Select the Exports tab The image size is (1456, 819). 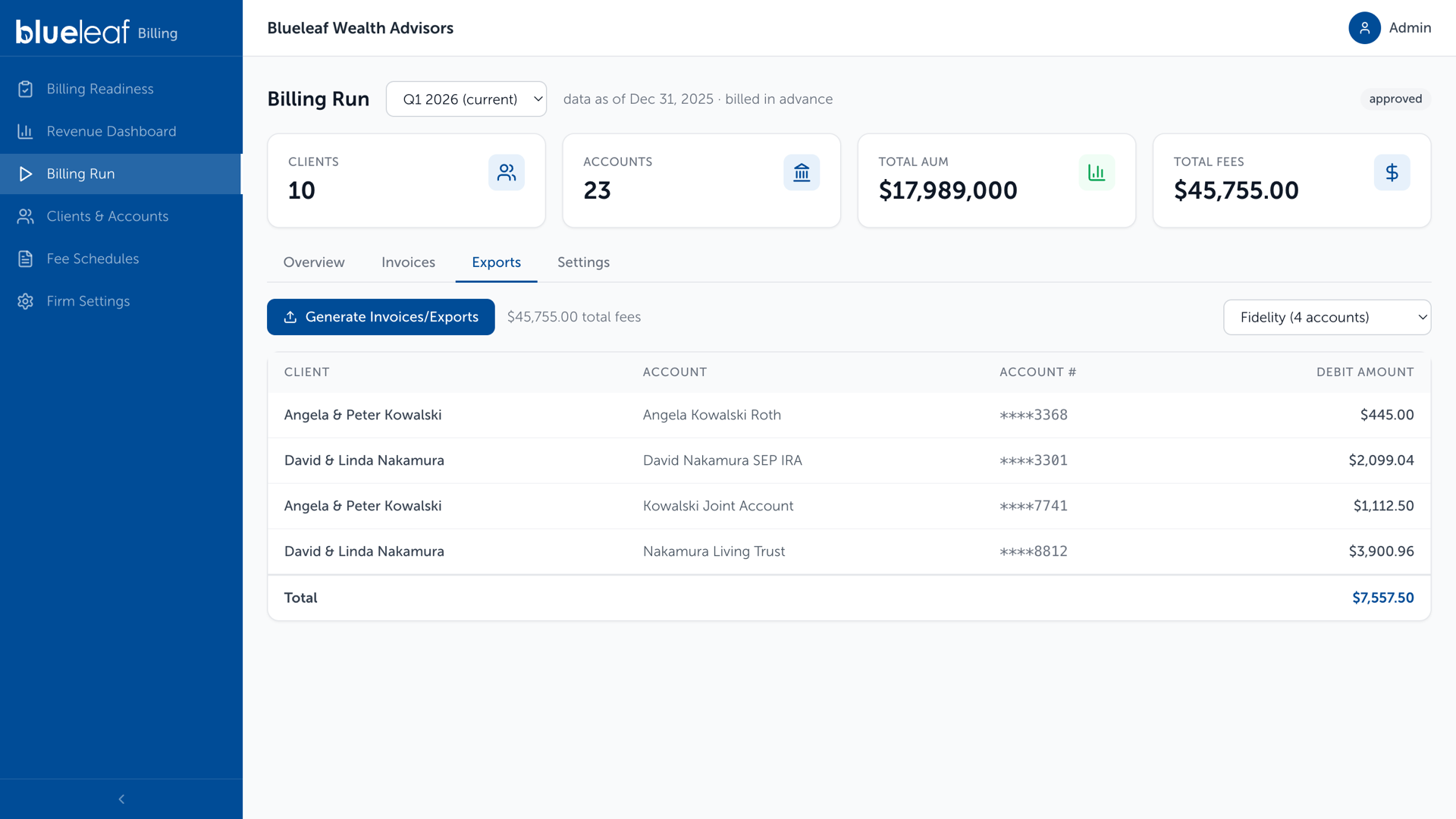tap(496, 262)
